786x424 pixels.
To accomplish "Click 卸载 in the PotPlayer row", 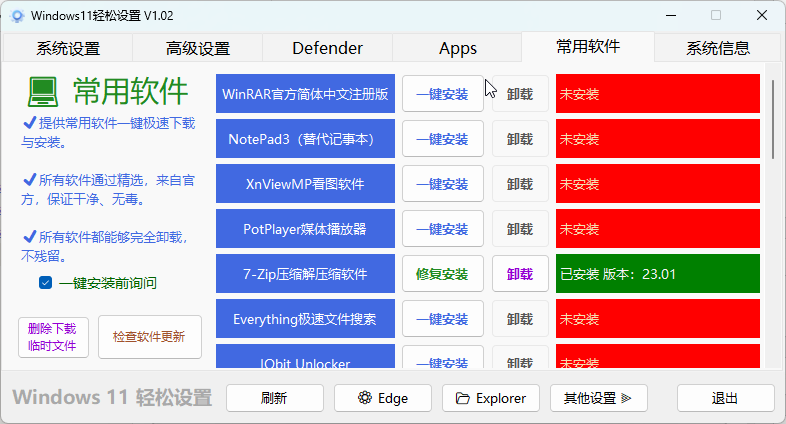I will [x=520, y=229].
